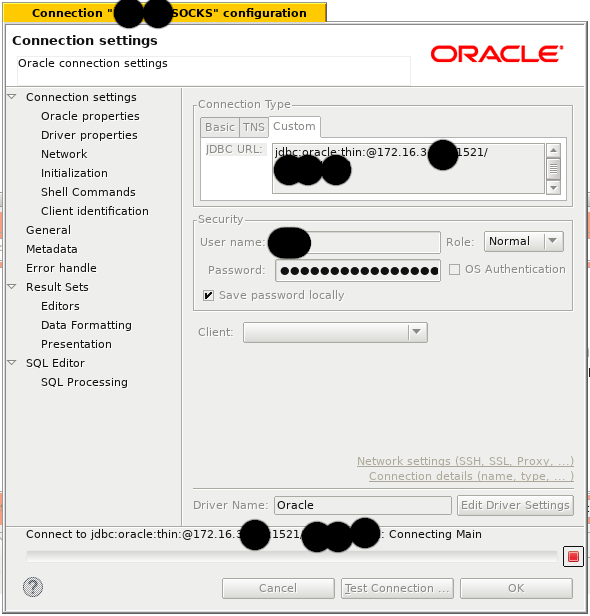The height and width of the screenshot is (616, 590).
Task: Select Connection settings root tree item
Action: (81, 97)
